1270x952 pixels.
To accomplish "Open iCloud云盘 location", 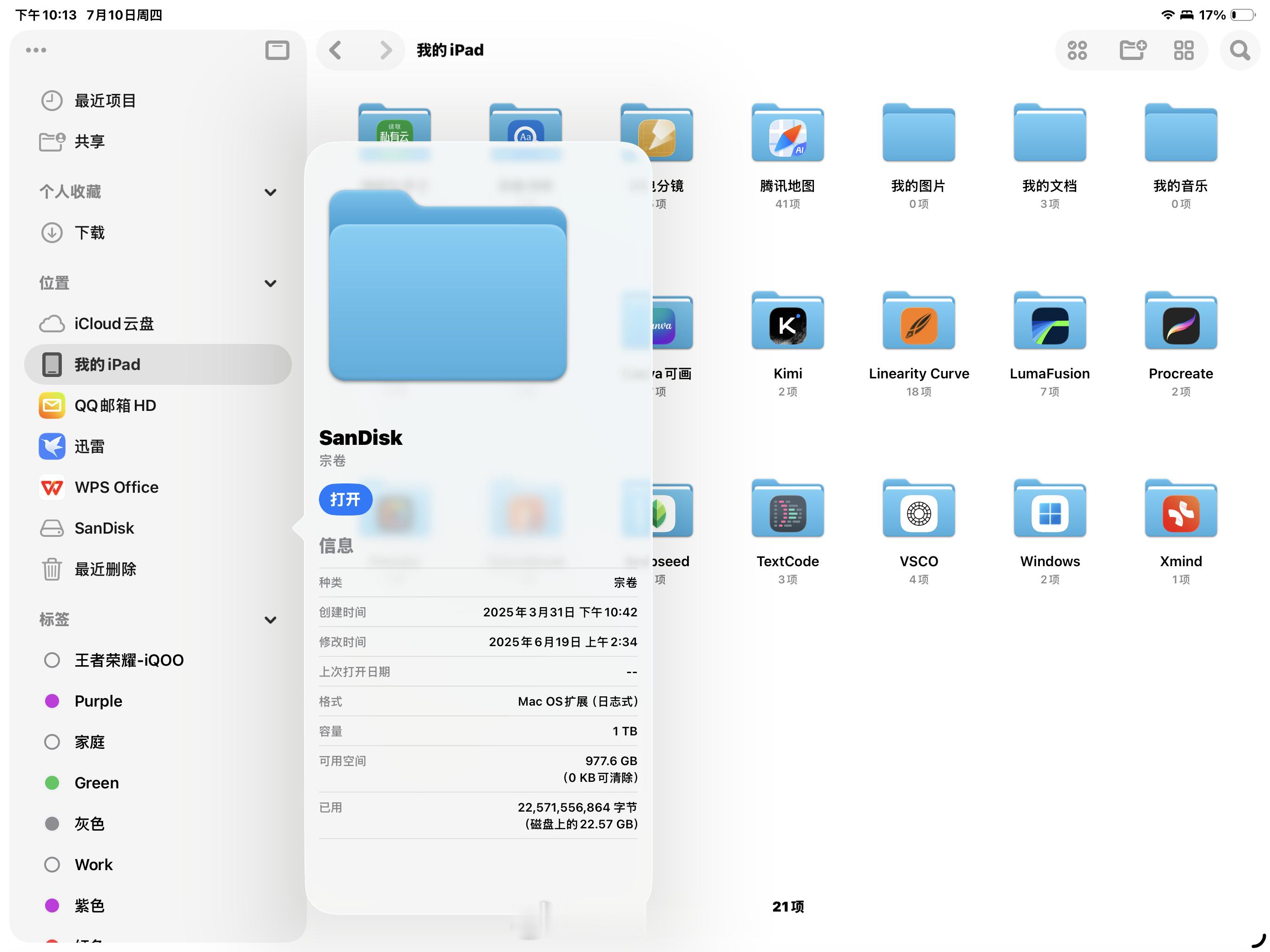I will pos(158,324).
